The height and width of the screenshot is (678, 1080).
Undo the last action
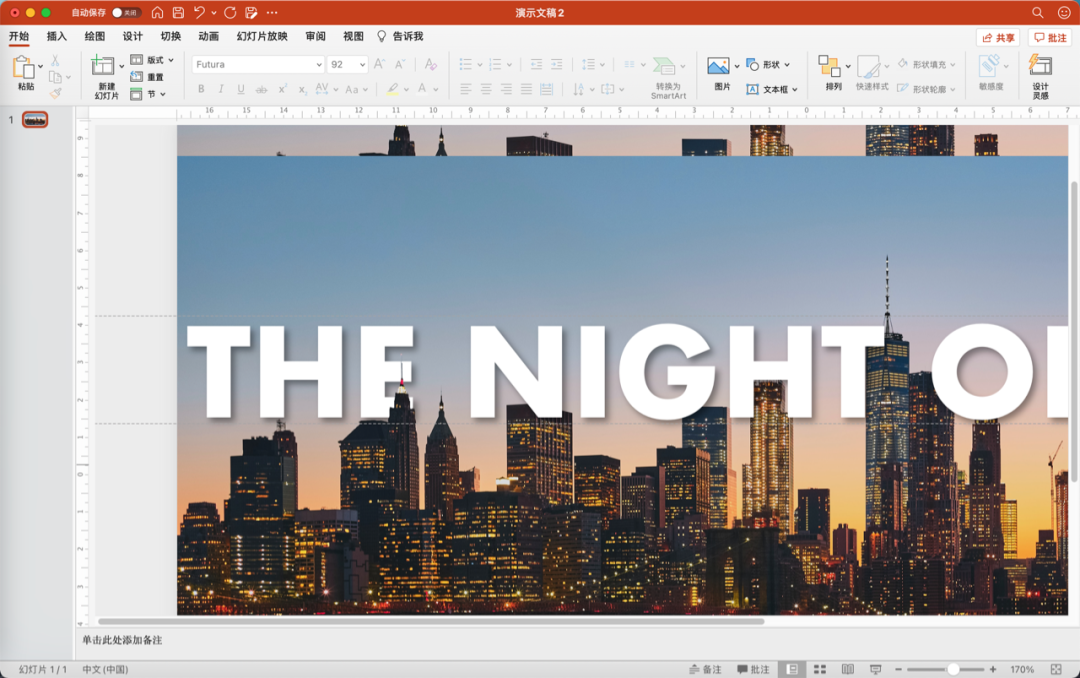click(199, 12)
